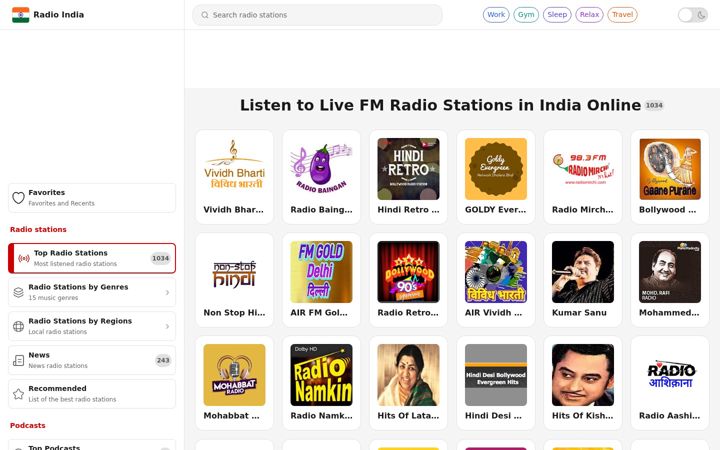This screenshot has width=720, height=450.
Task: Select the Relax mood tag
Action: click(589, 15)
